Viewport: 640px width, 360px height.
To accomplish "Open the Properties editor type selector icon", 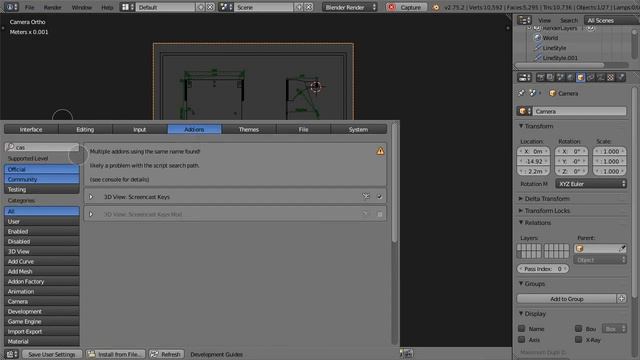I will [524, 77].
